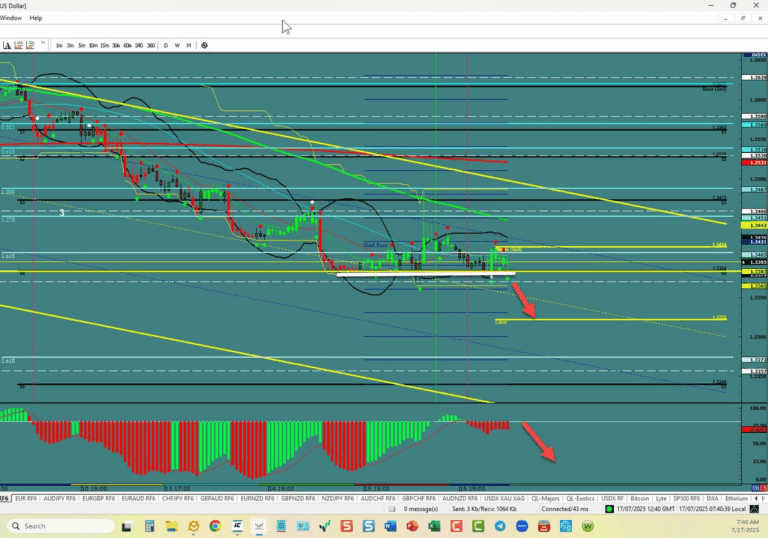Select the Monthly (M) timeframe
Viewport: 768px width, 538px height.
click(x=189, y=46)
